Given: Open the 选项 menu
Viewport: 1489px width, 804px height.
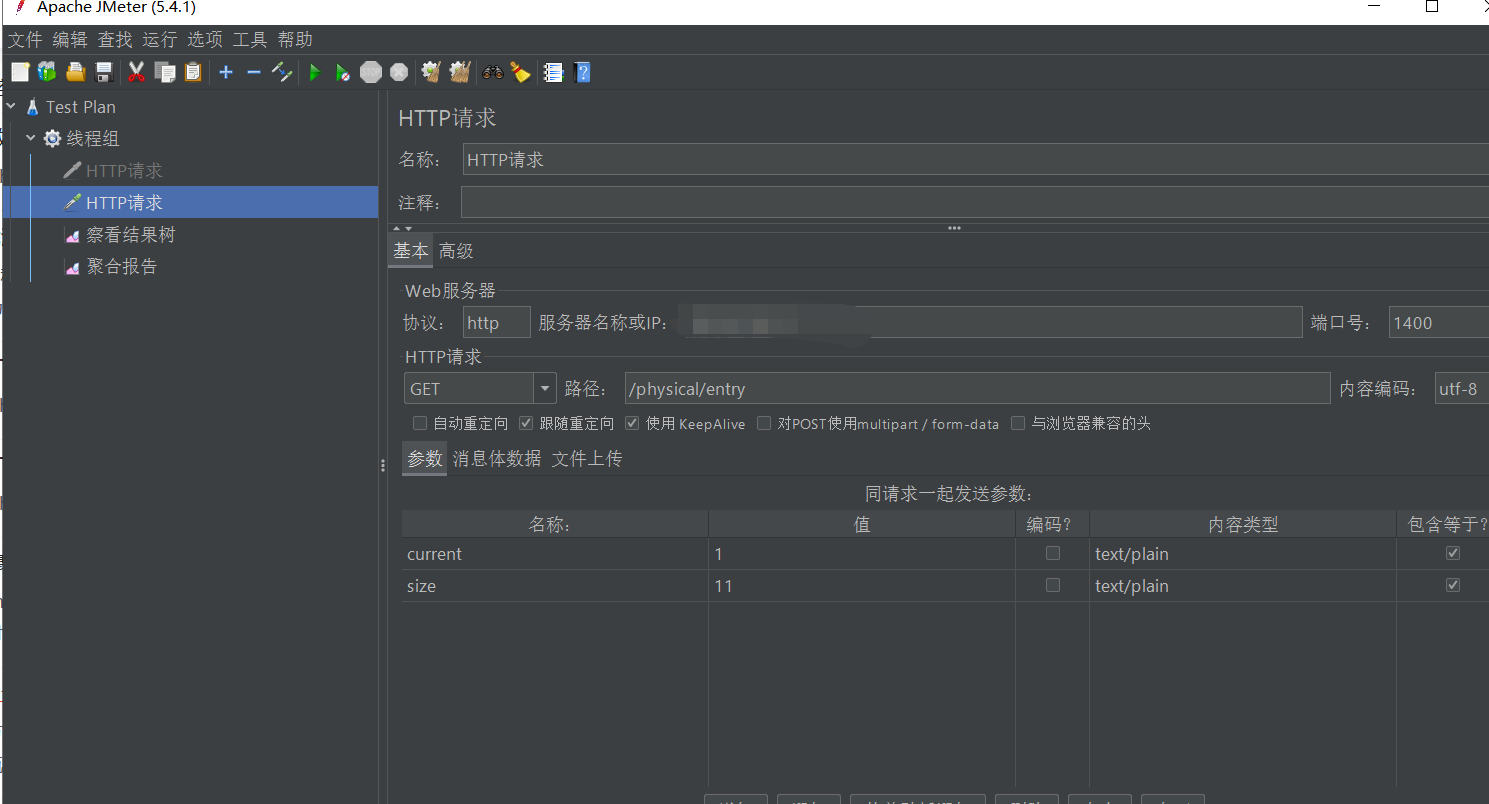Looking at the screenshot, I should pyautogui.click(x=205, y=39).
